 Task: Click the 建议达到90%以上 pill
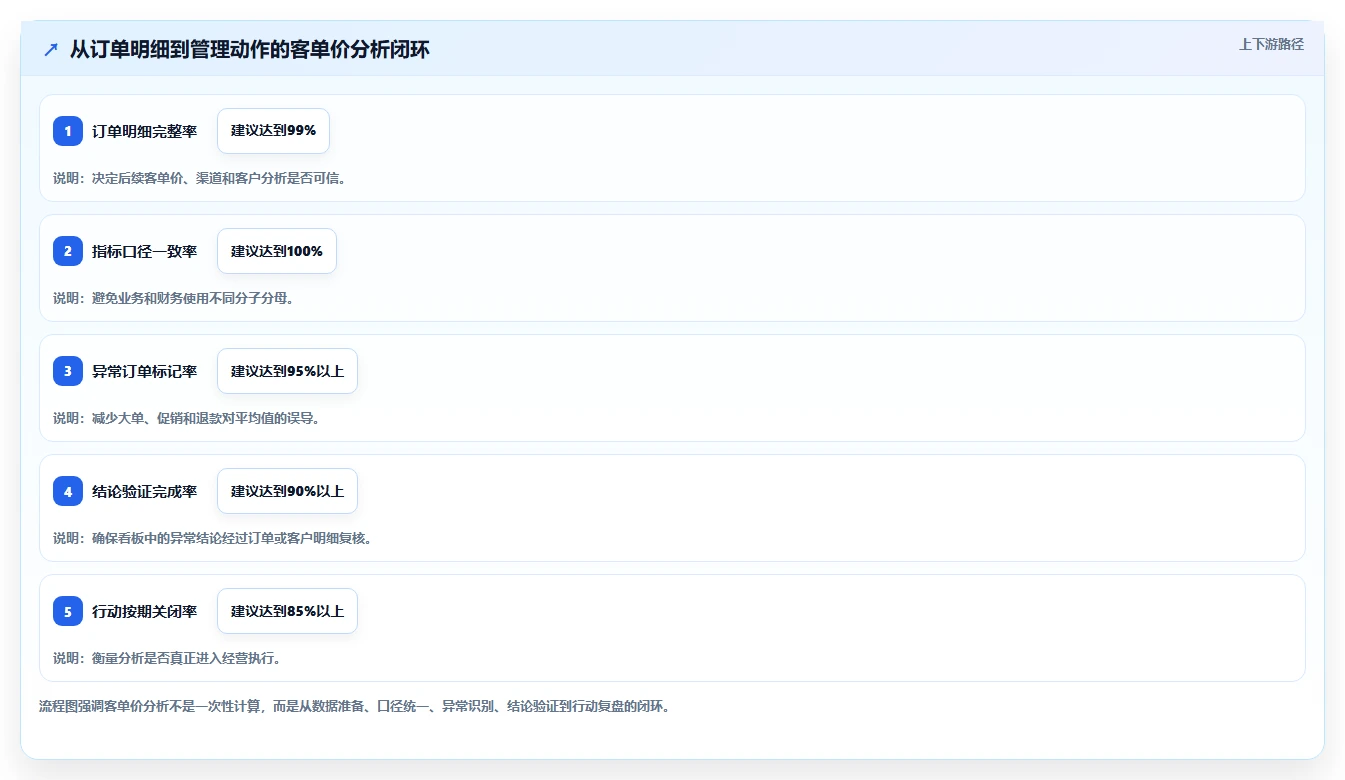click(287, 491)
